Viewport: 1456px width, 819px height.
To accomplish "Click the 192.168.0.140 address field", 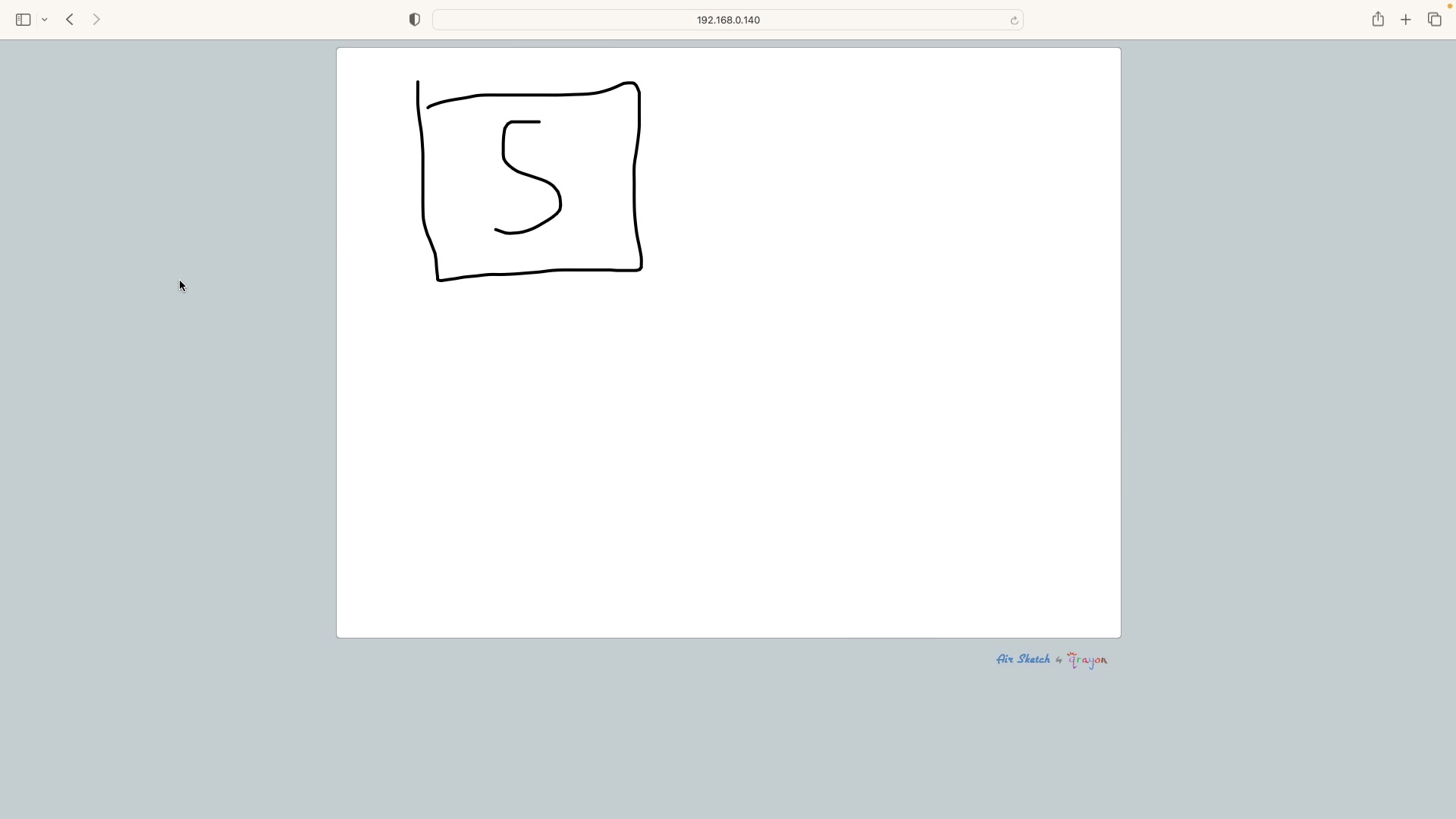I will coord(728,20).
